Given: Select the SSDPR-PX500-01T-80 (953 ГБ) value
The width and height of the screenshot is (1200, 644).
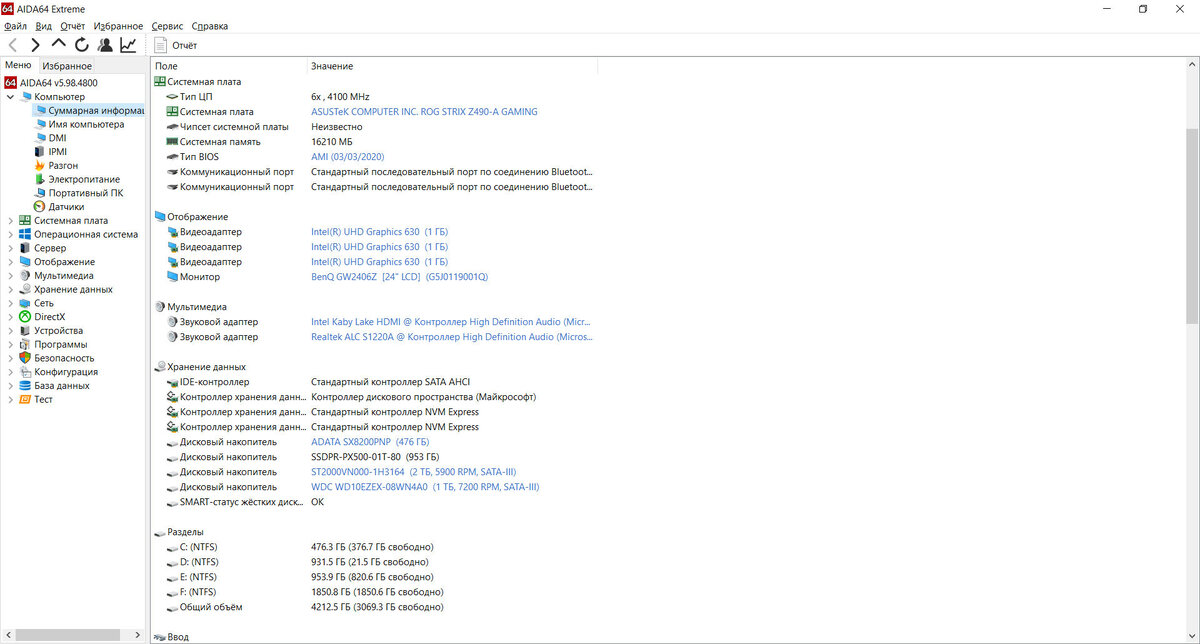Looking at the screenshot, I should point(375,457).
